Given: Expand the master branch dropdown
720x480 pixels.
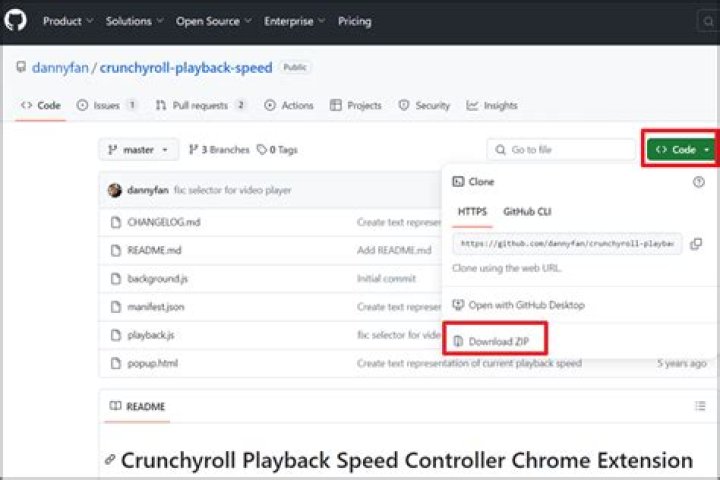Looking at the screenshot, I should (x=139, y=150).
